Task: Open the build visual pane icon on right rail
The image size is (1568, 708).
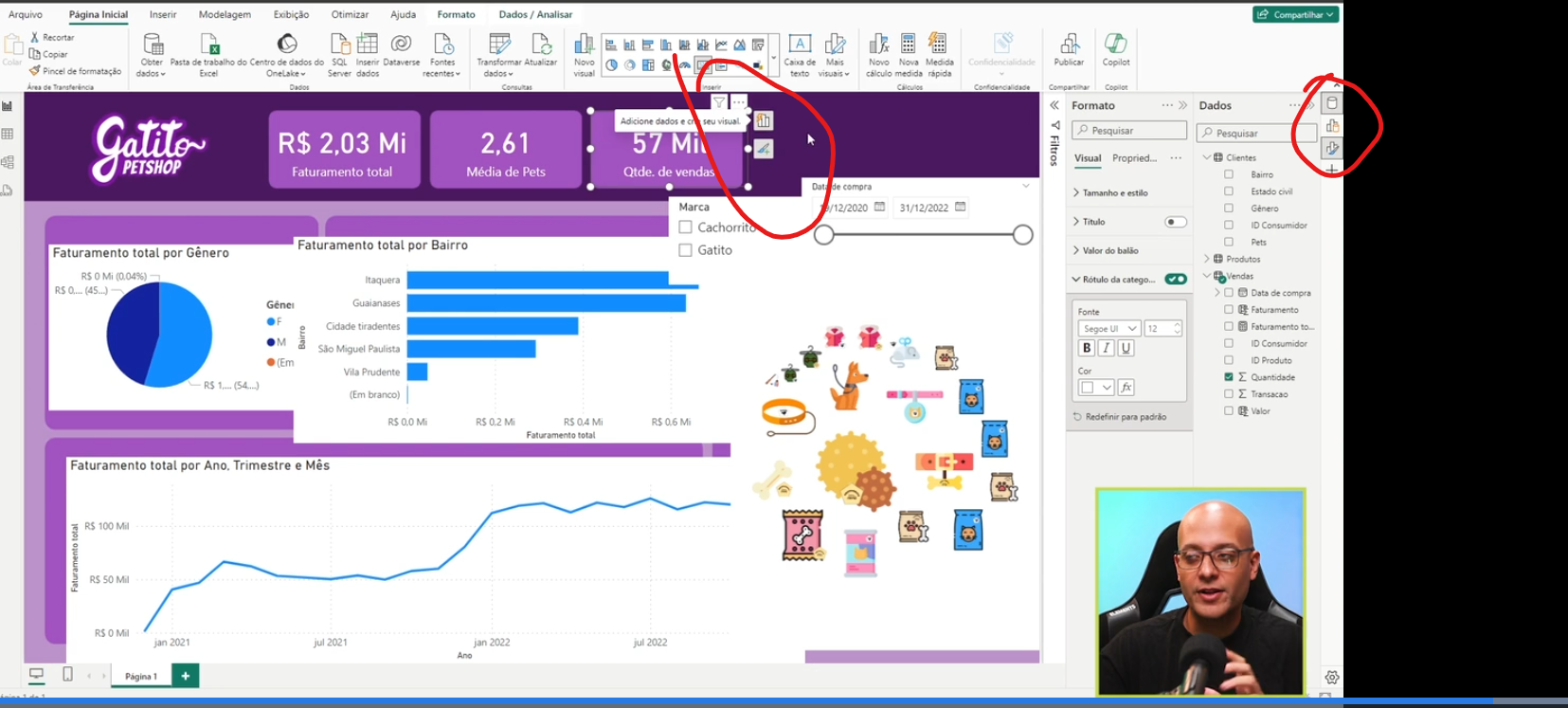Action: pyautogui.click(x=1332, y=126)
